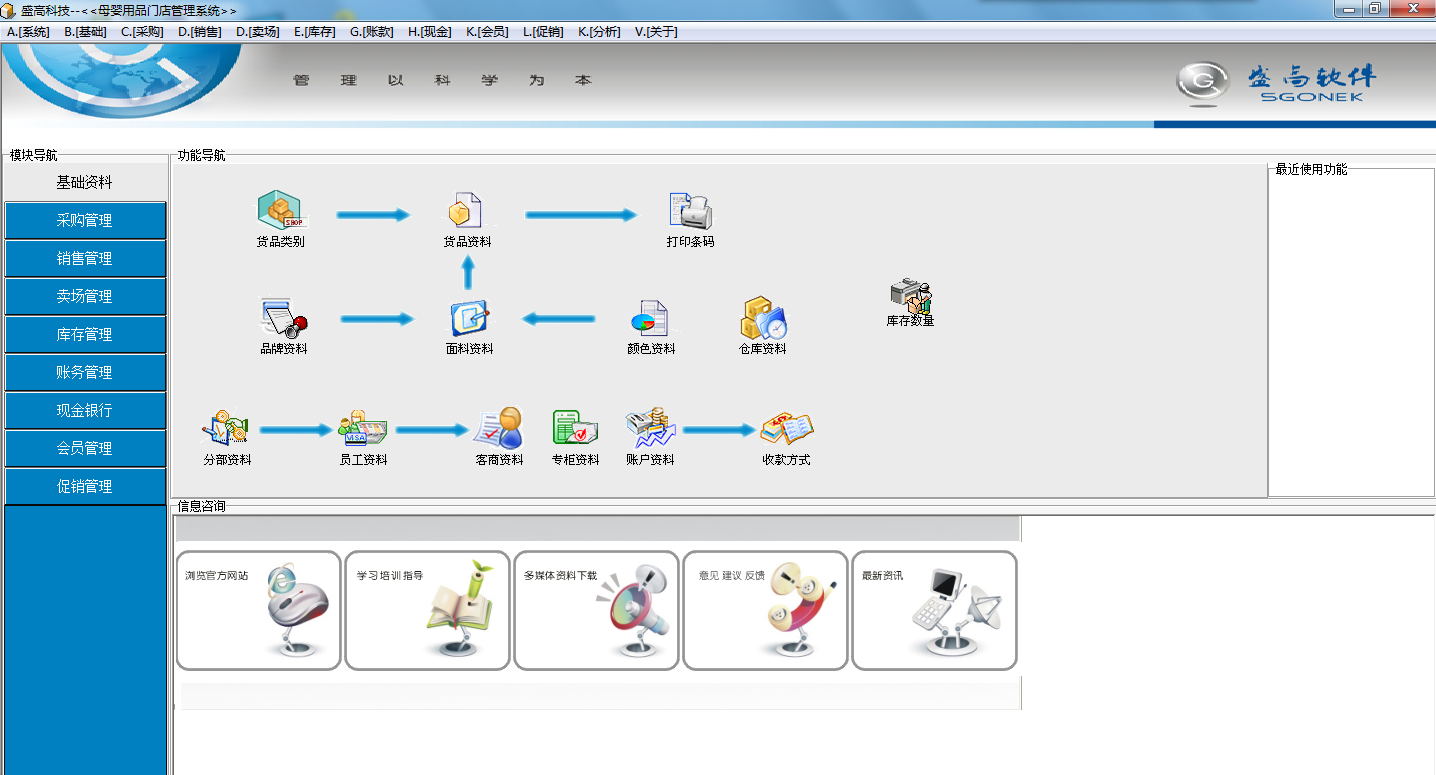Screen dimensions: 1436x775
Task: Open the 货品资料 goods info icon
Action: point(466,212)
